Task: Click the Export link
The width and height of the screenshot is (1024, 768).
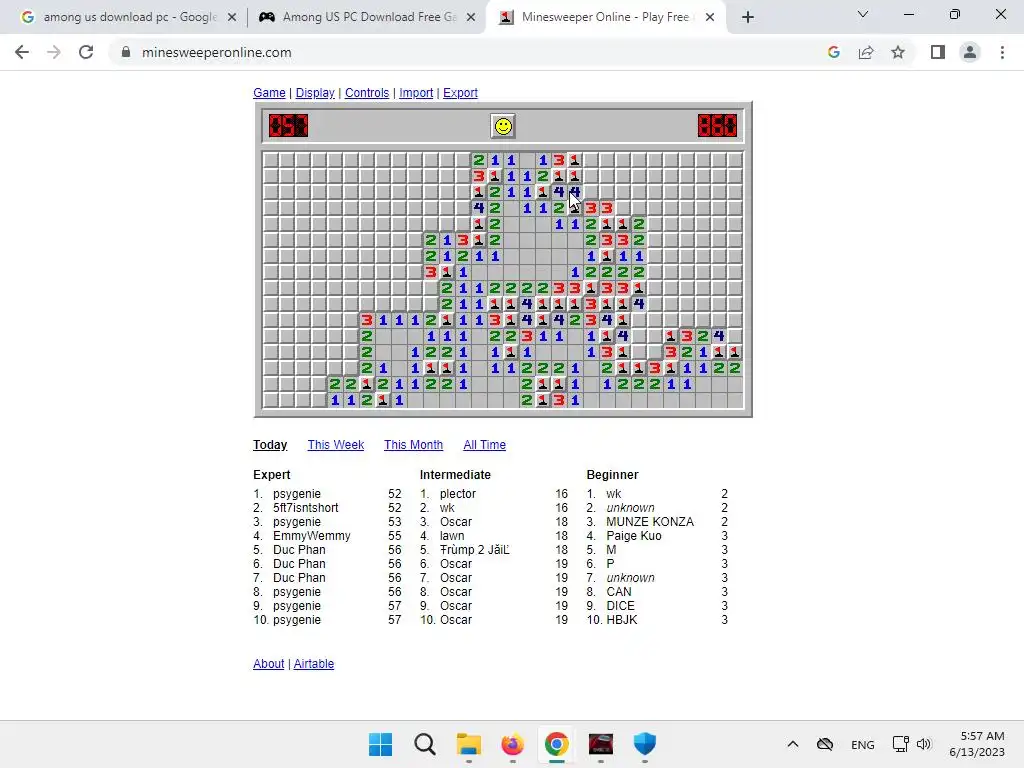Action: coord(460,93)
